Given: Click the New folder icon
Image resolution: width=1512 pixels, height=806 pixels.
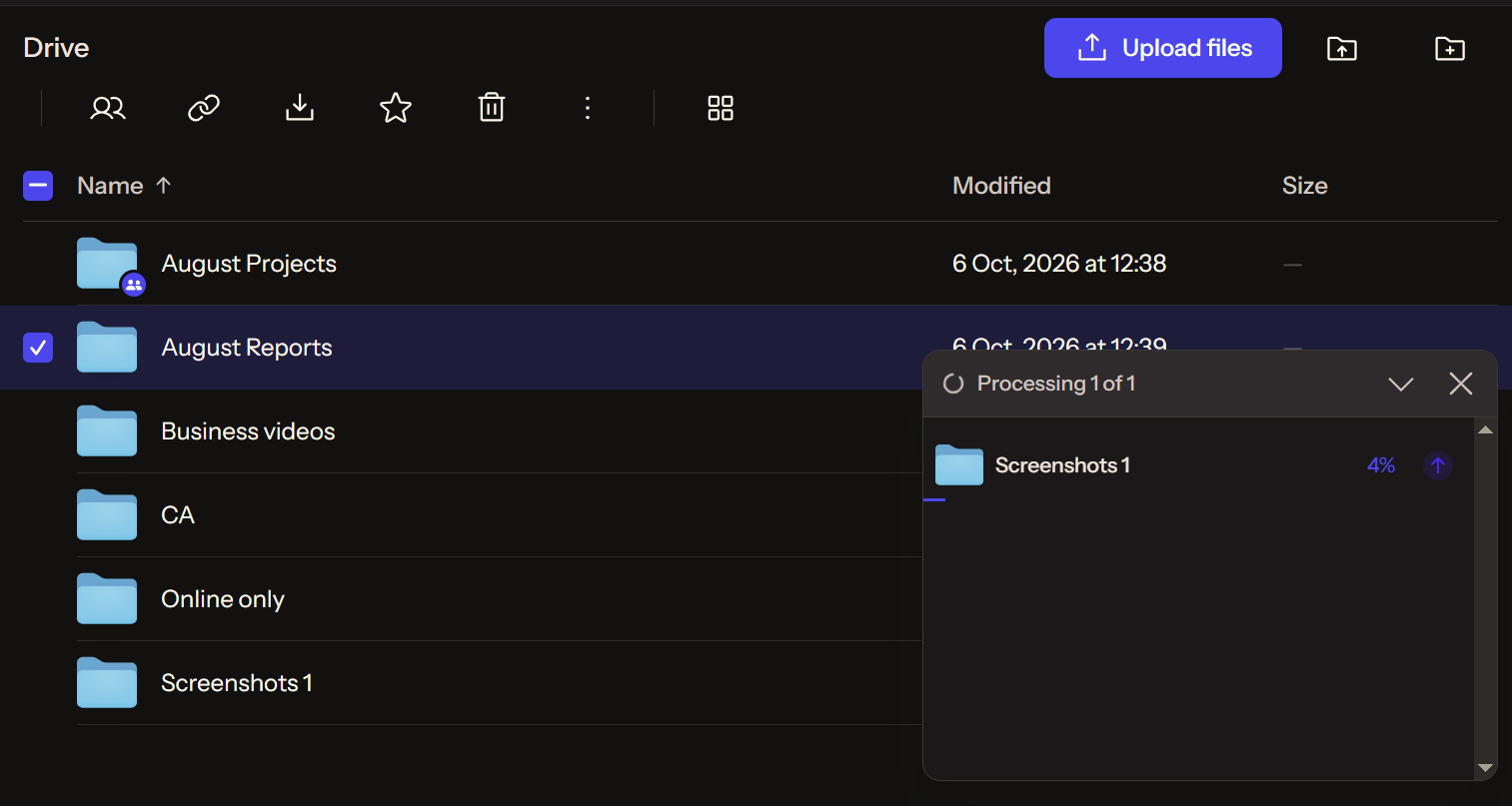Looking at the screenshot, I should tap(1450, 48).
